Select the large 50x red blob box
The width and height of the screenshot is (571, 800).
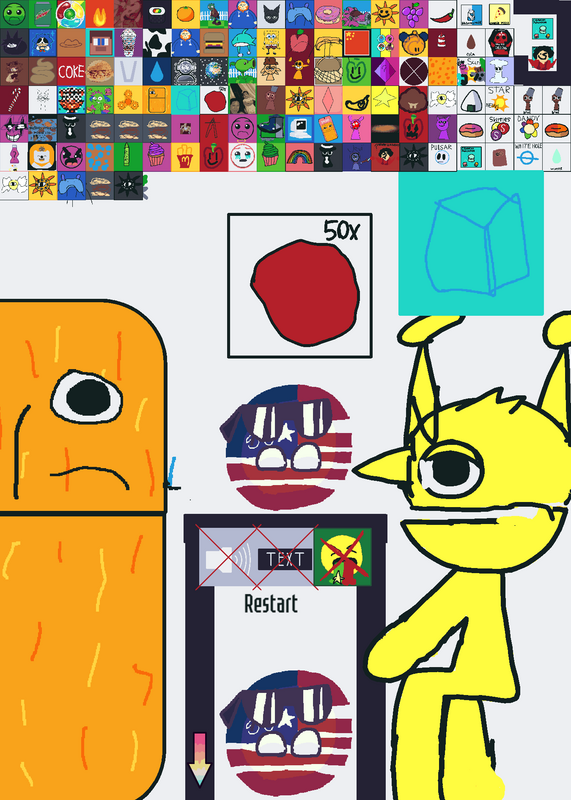pos(300,286)
